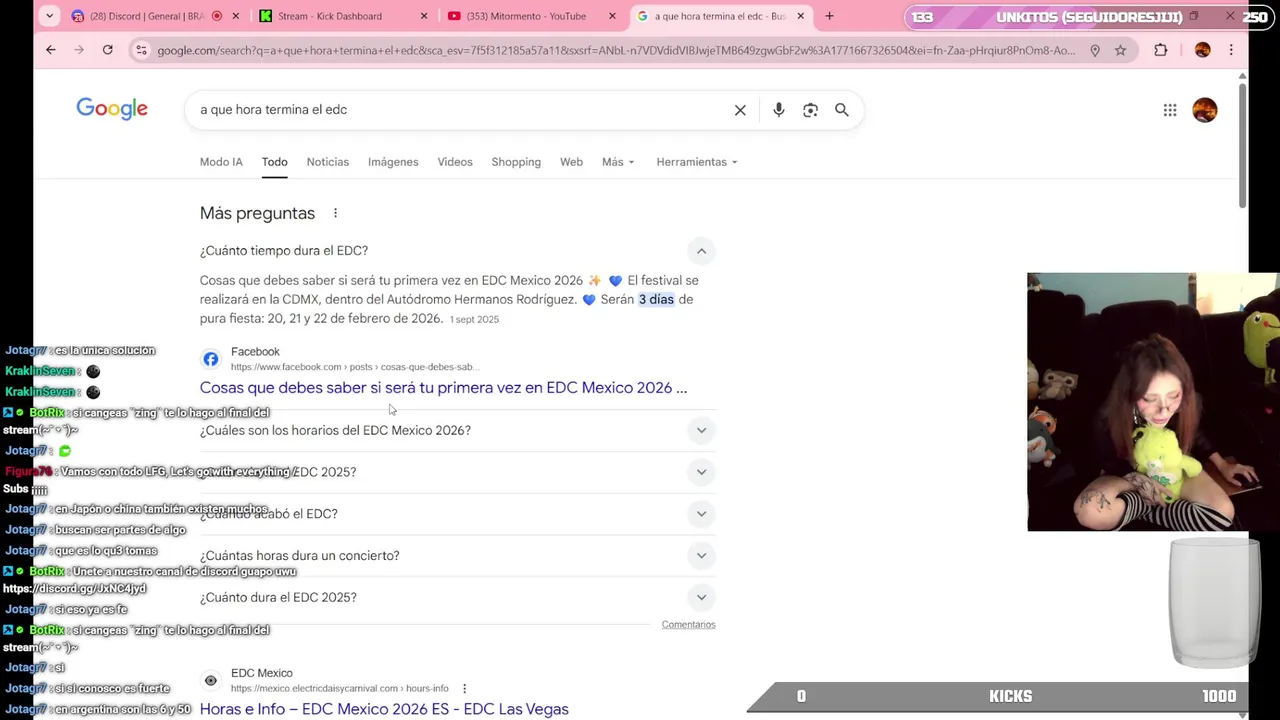Open the Herramientas dropdown
1280x720 pixels.
point(697,162)
